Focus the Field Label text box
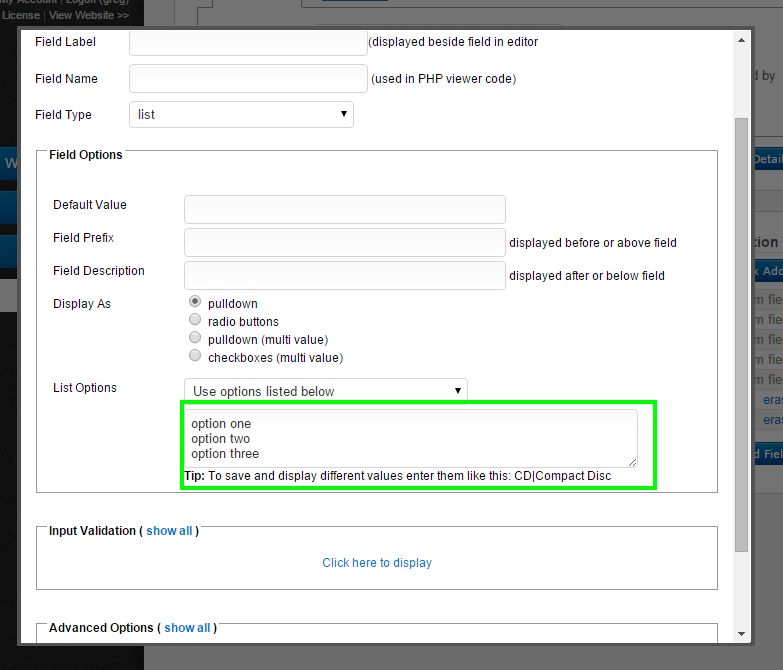 (248, 43)
